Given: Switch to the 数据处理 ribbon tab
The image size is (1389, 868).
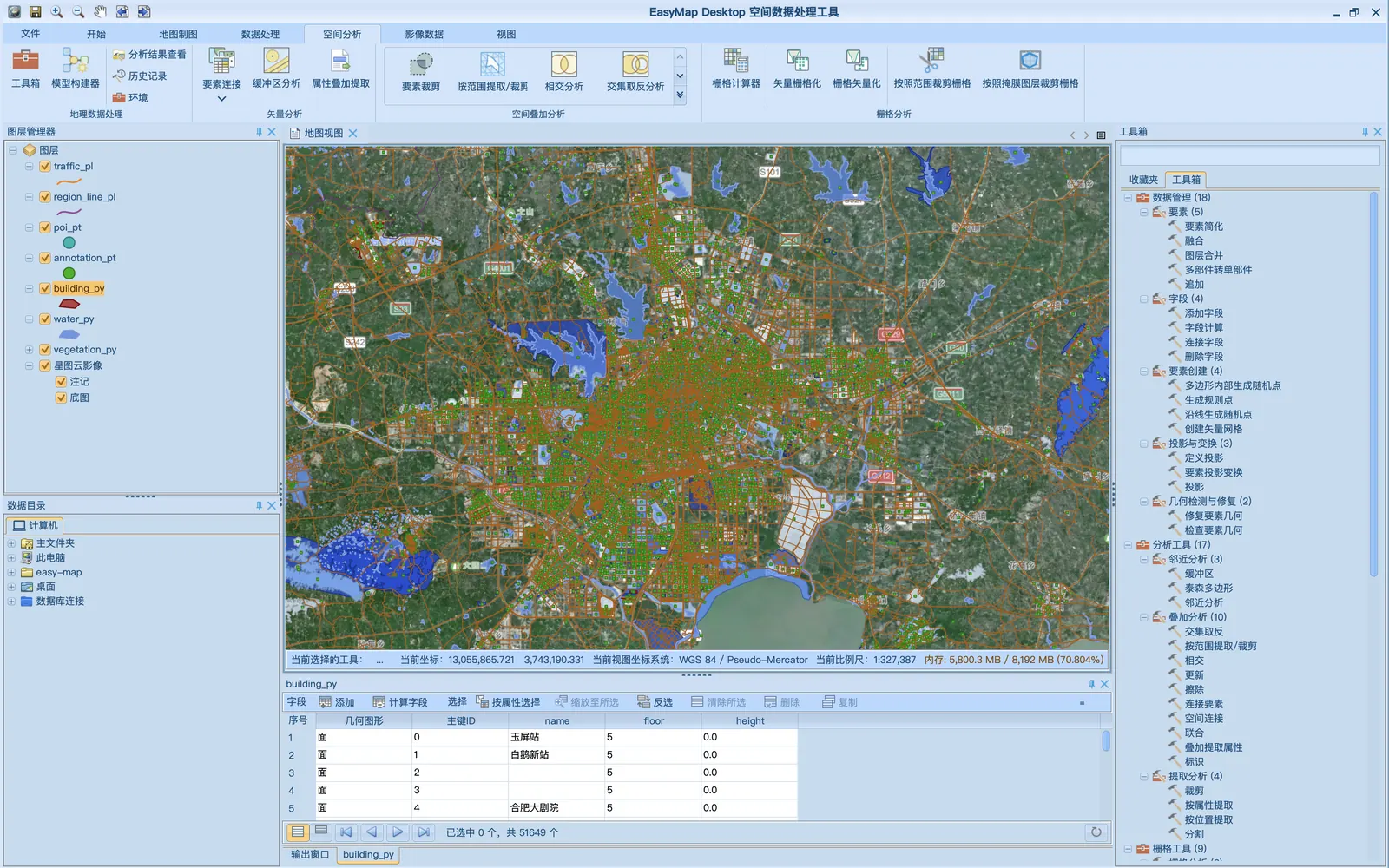Looking at the screenshot, I should 260,34.
